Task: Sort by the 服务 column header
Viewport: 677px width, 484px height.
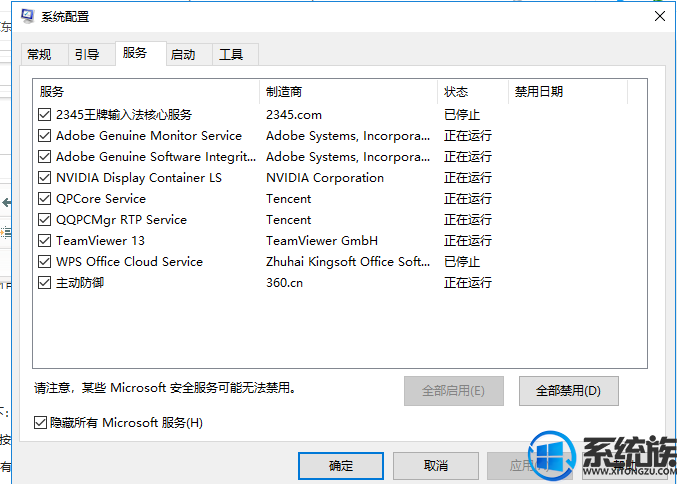Action: pos(146,92)
